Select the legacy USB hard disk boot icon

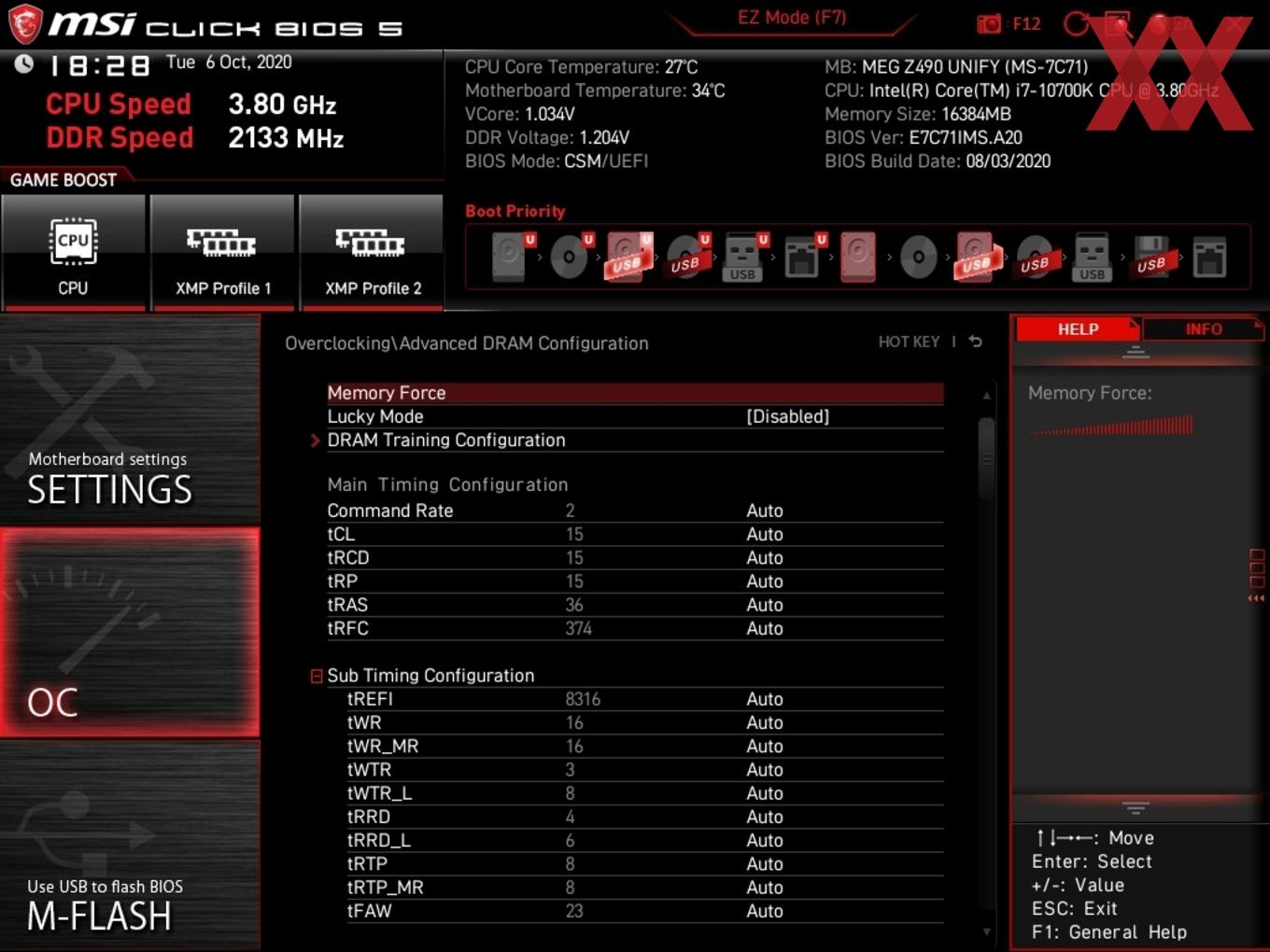[x=976, y=257]
